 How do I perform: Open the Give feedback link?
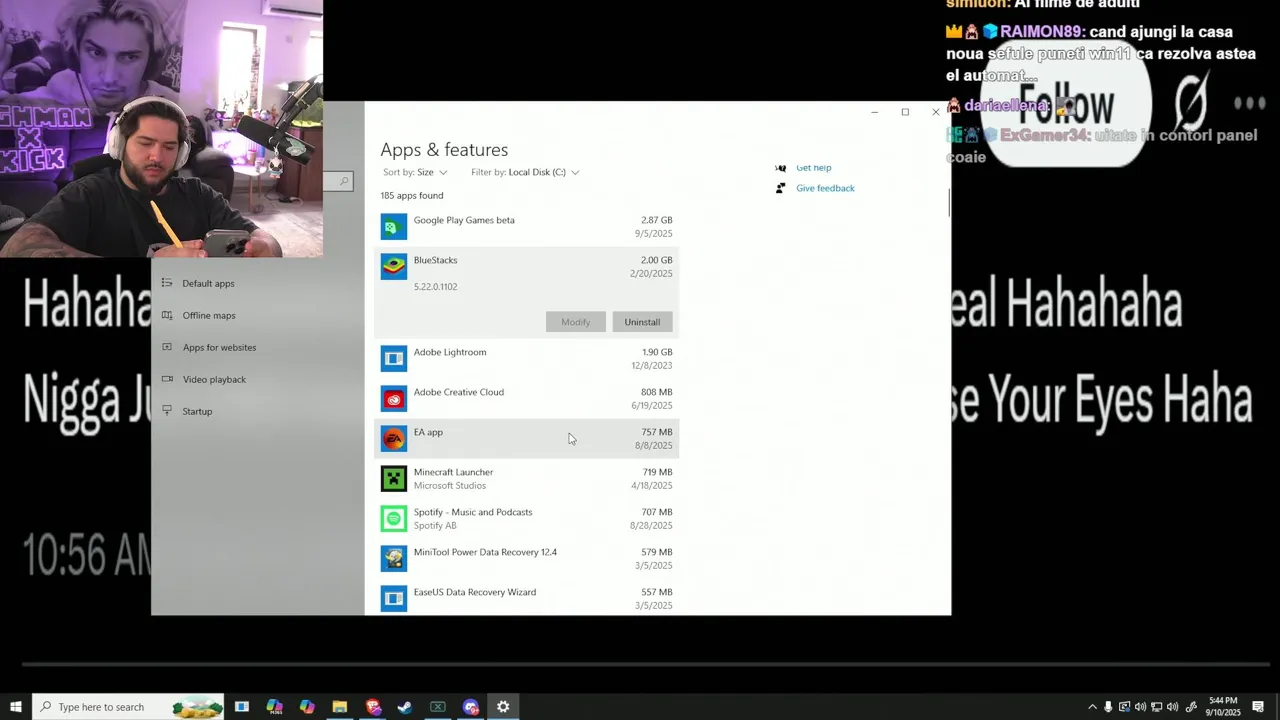(x=825, y=188)
